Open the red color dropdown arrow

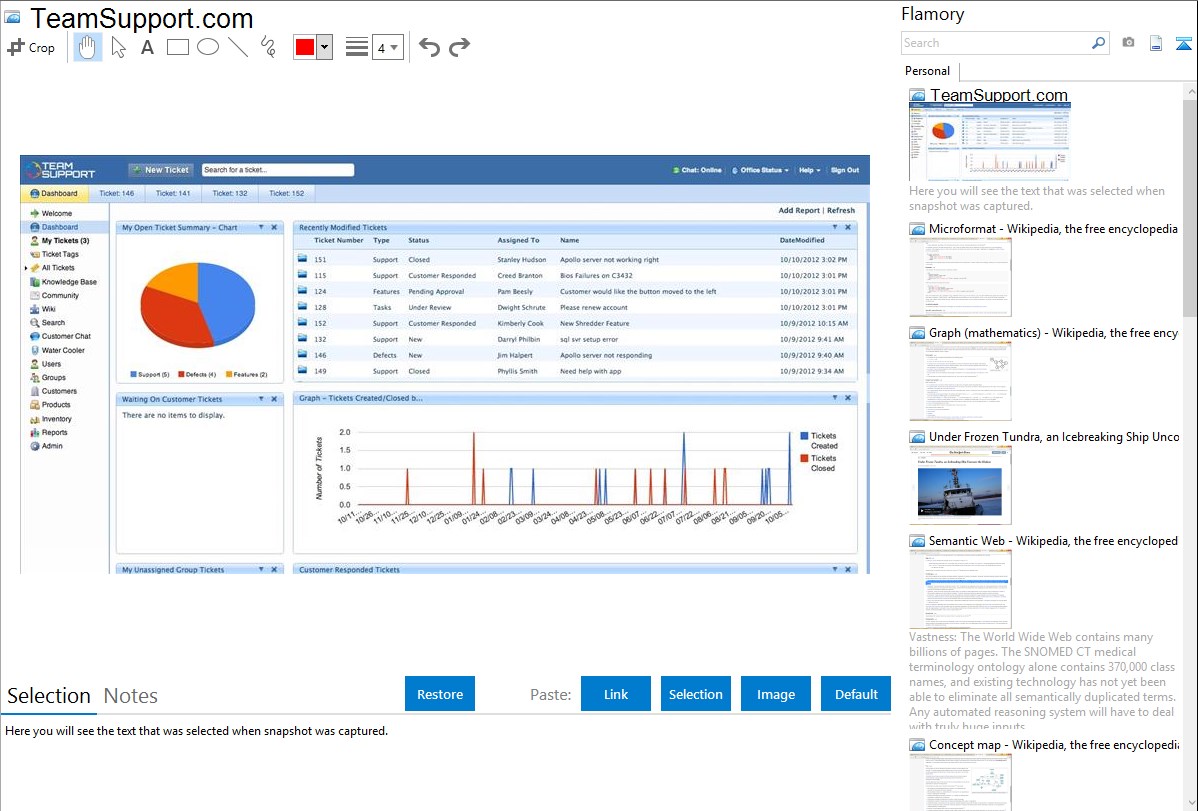click(x=324, y=47)
